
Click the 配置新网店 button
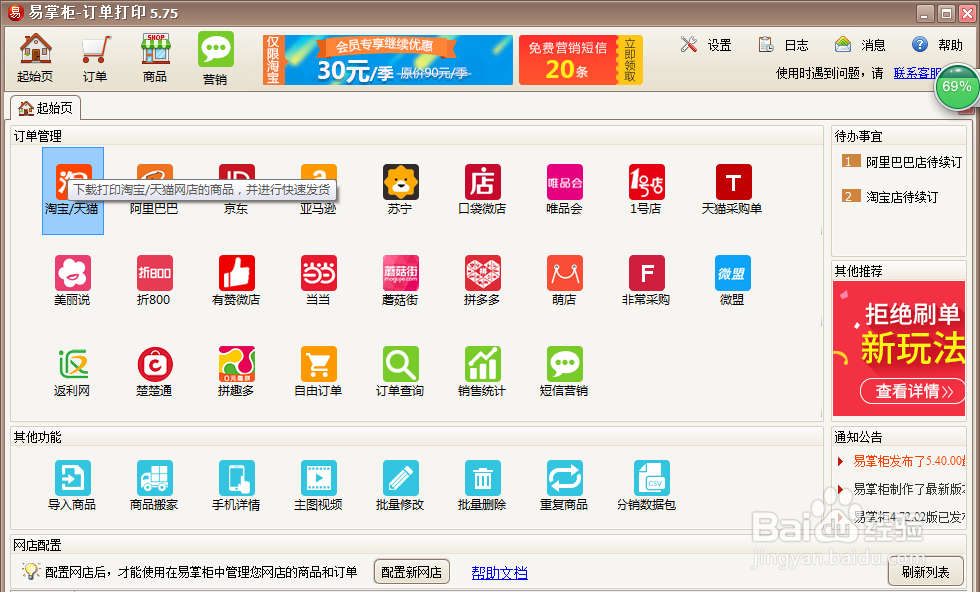click(x=411, y=571)
